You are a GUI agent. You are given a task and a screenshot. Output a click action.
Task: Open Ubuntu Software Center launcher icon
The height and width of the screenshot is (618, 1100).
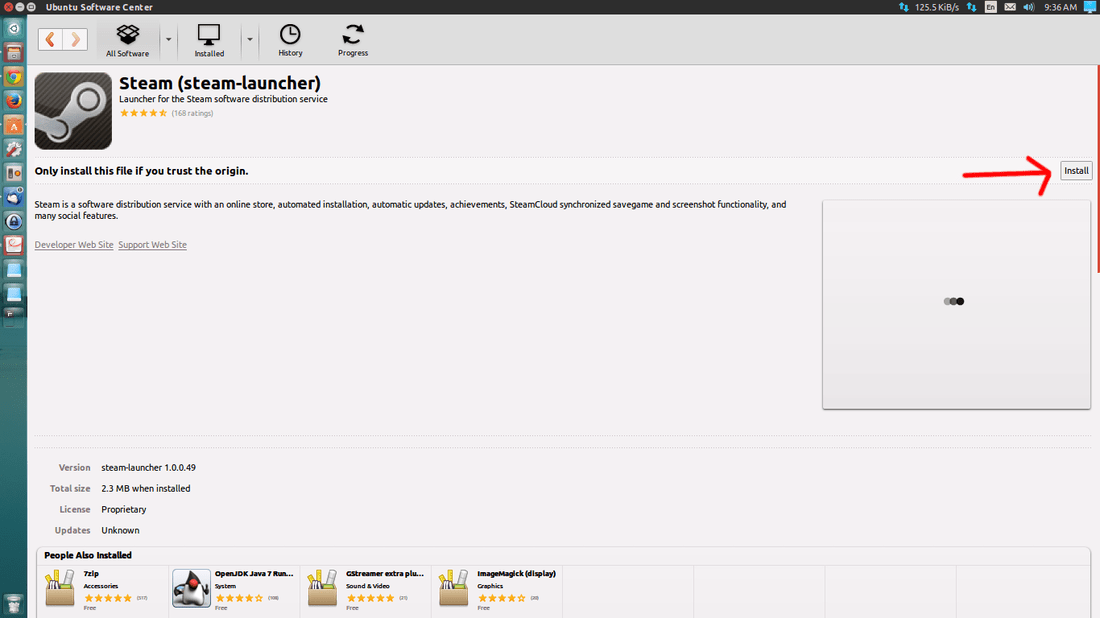tap(13, 125)
